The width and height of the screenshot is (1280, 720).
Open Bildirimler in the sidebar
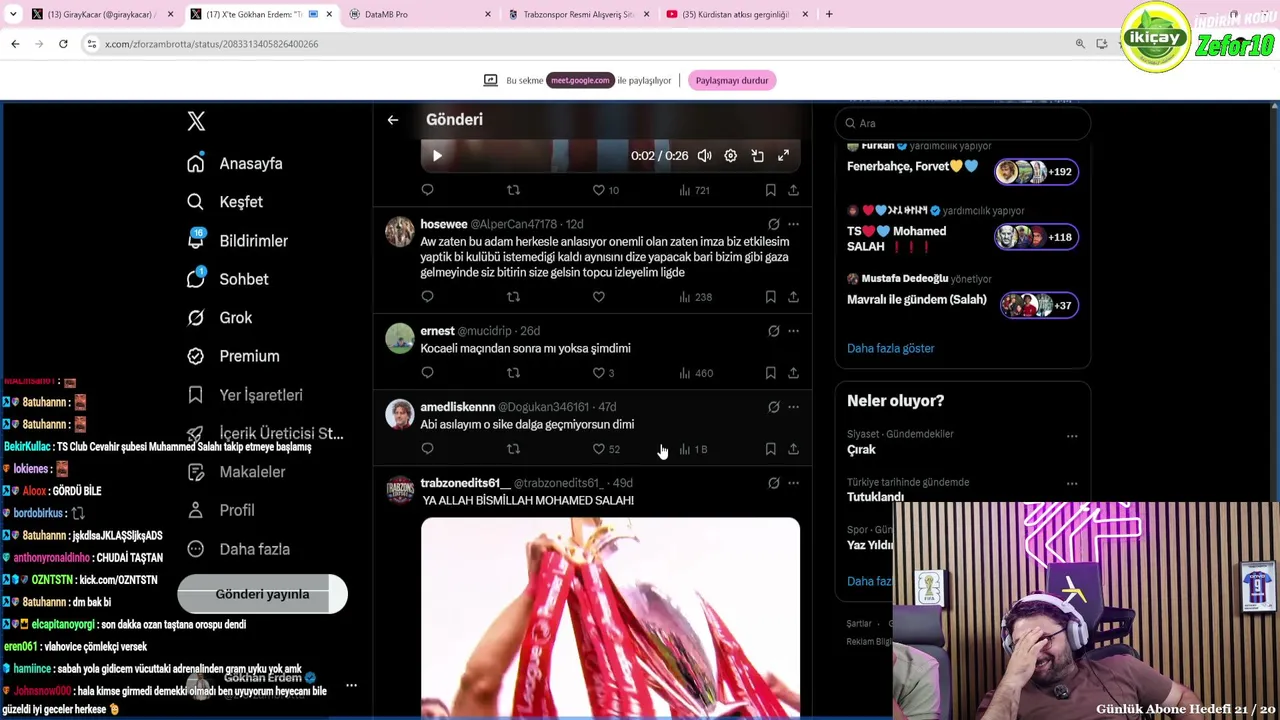(238, 241)
